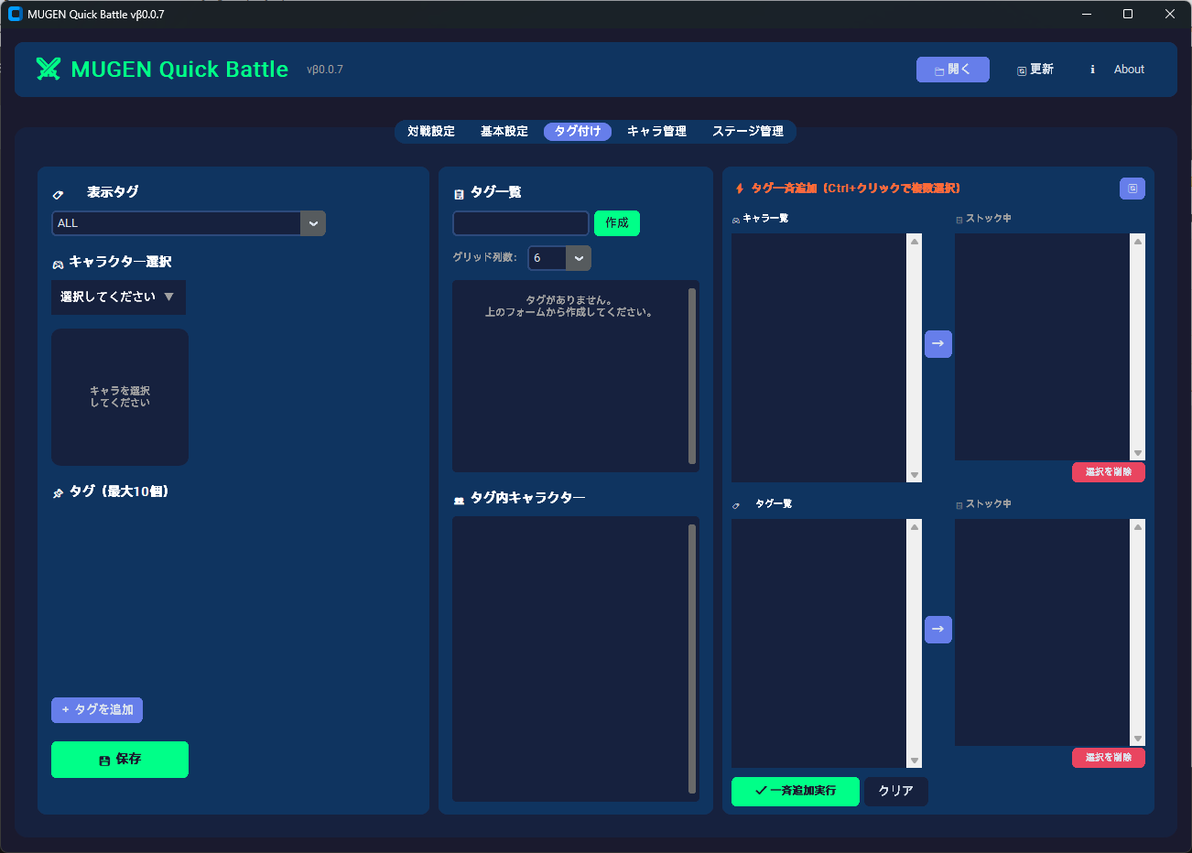Click the people icon beside タグ内キャラクター
1192x853 pixels.
point(458,500)
